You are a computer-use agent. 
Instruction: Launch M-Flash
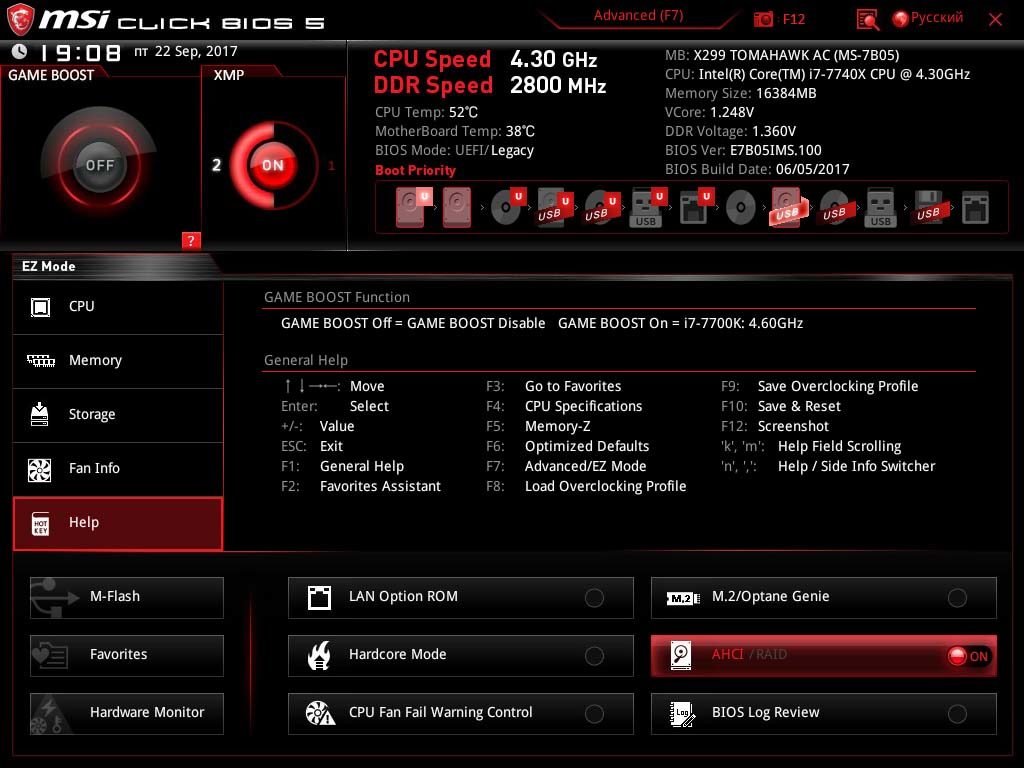click(x=127, y=597)
